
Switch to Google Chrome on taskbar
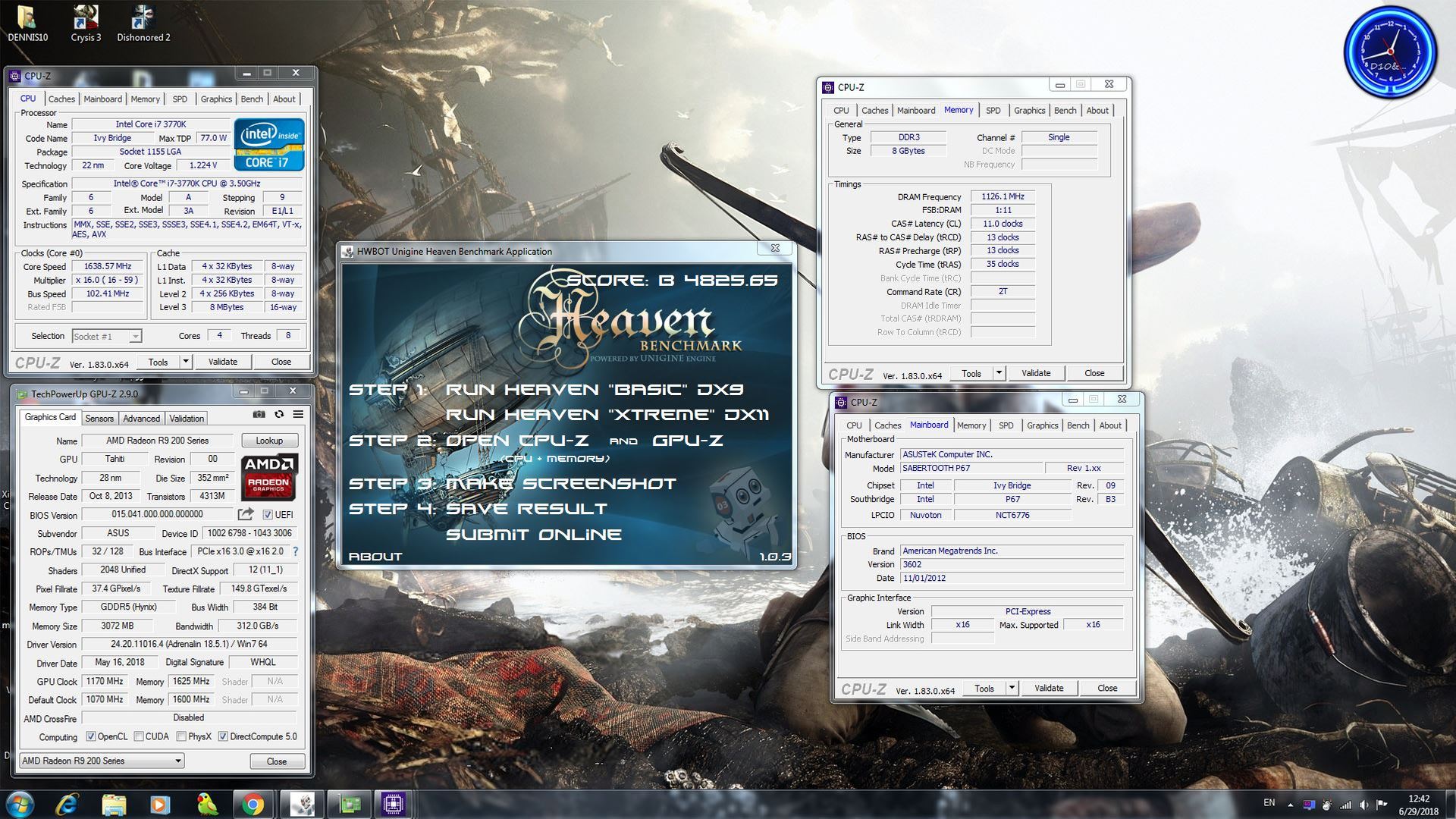click(x=253, y=804)
